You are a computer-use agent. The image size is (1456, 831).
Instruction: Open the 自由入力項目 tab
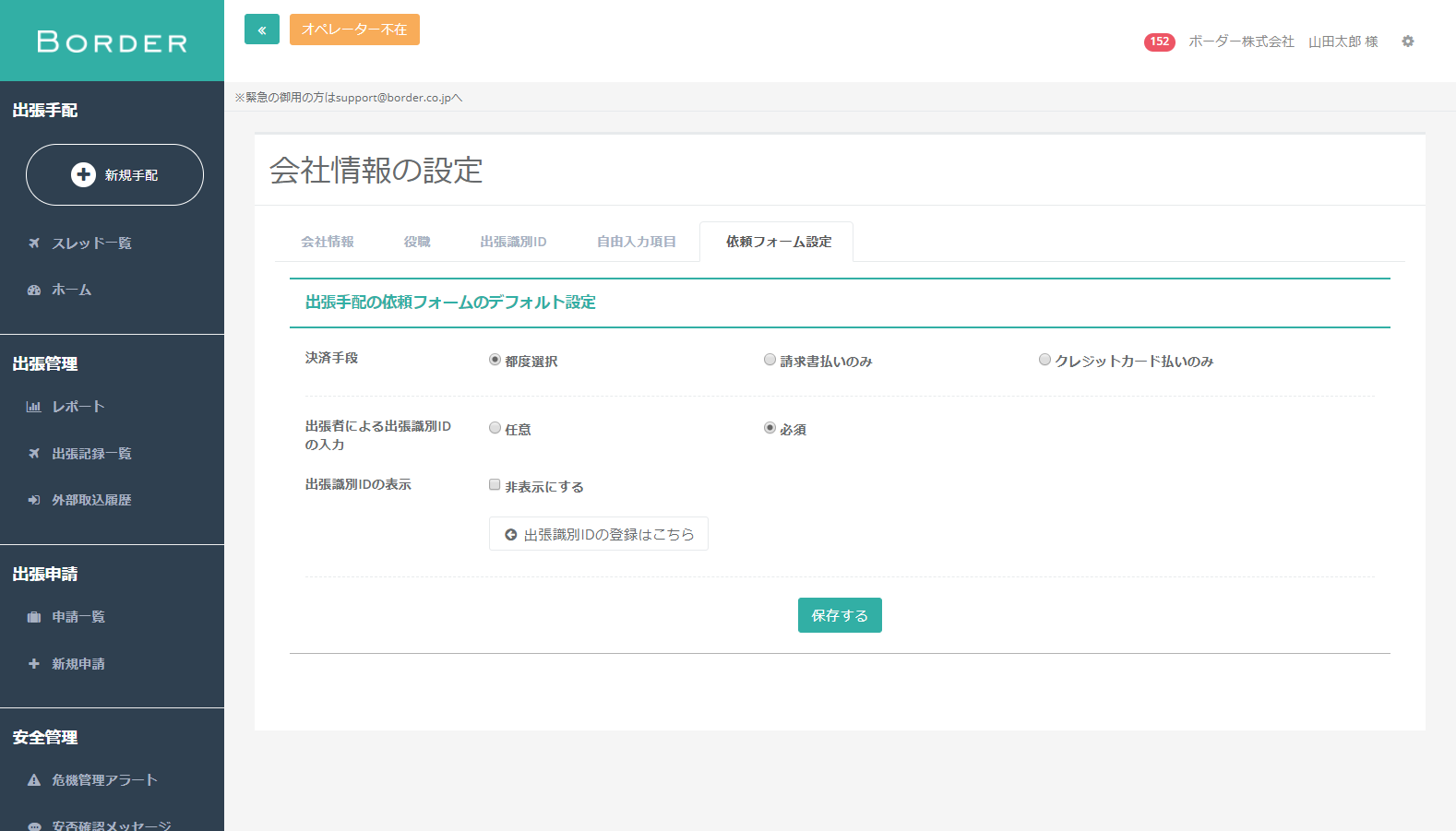(636, 242)
